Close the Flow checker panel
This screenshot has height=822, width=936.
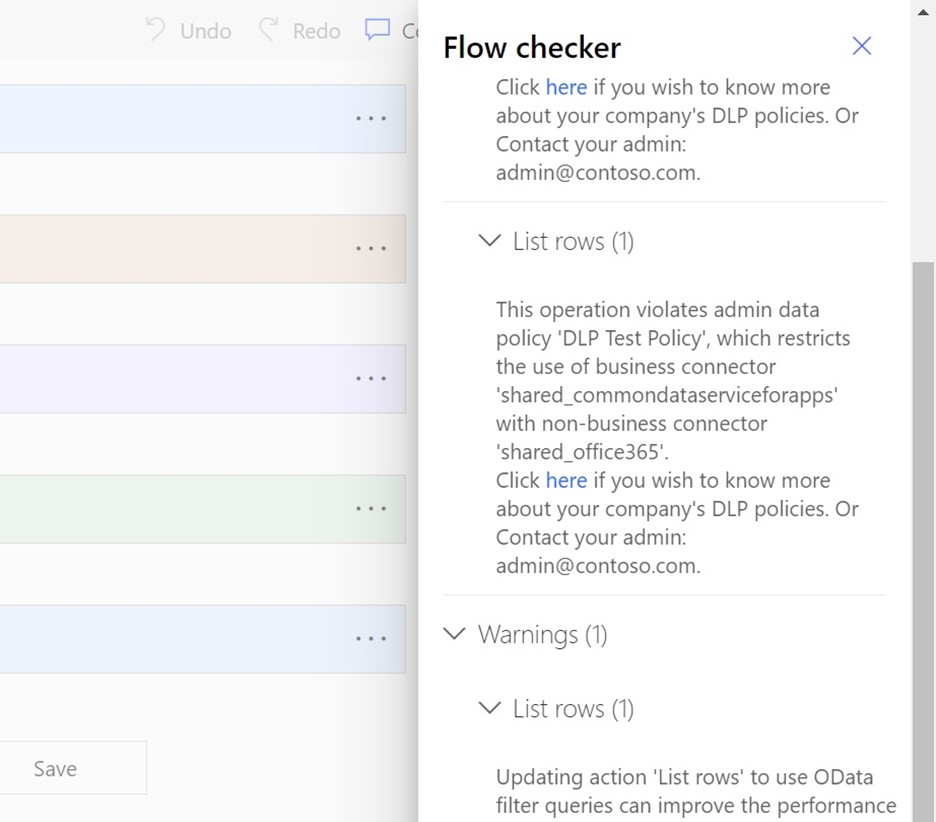pos(861,46)
